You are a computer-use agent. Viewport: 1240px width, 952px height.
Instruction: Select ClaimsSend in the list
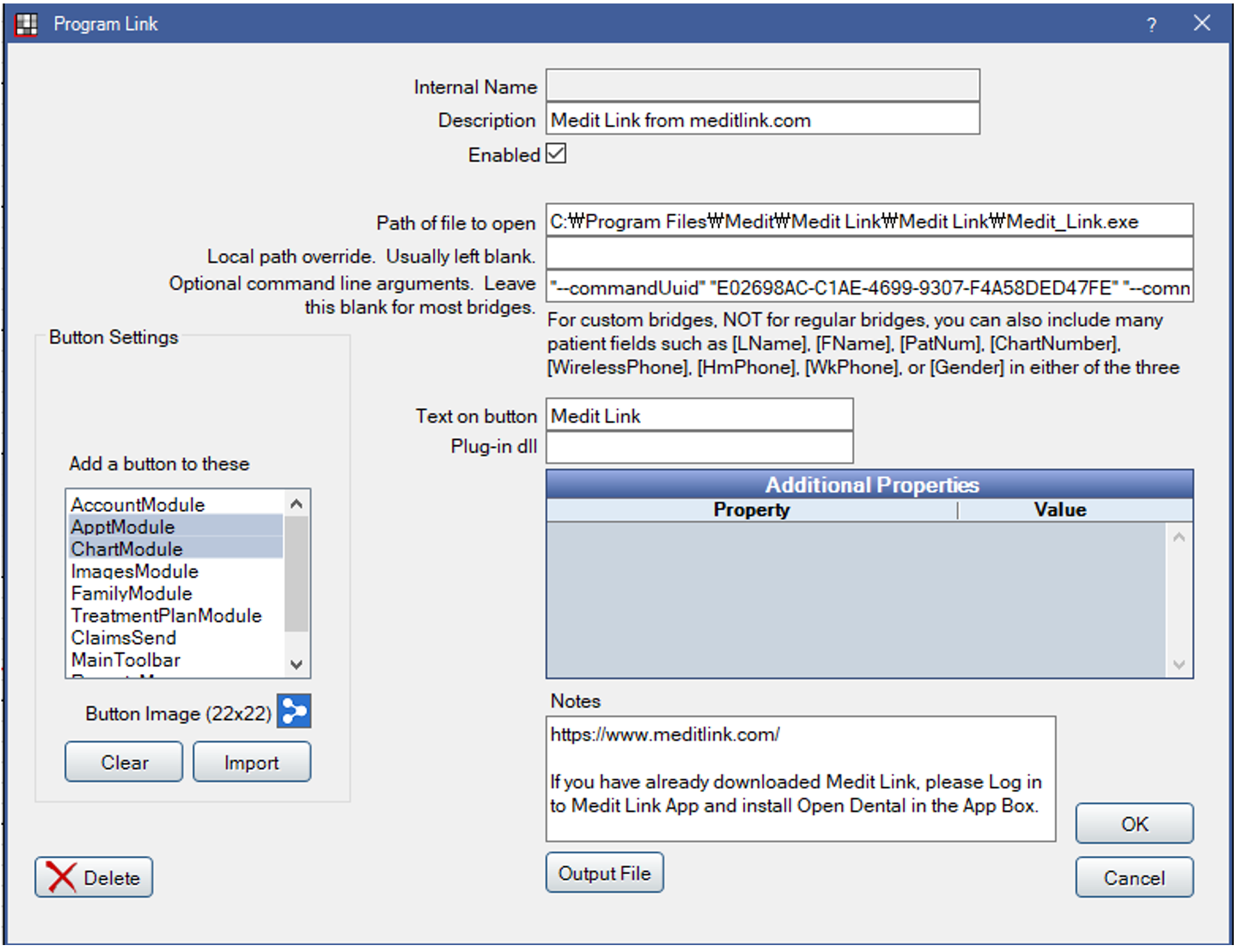click(x=176, y=638)
